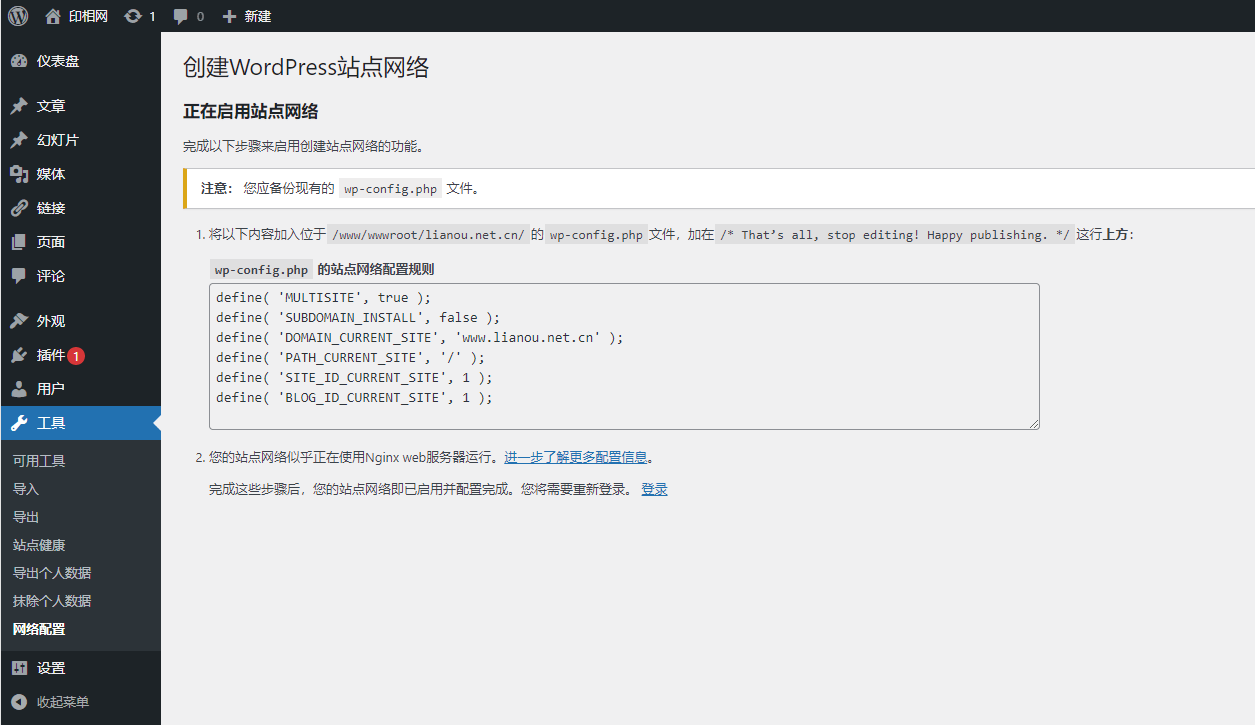Image resolution: width=1255 pixels, height=725 pixels.
Task: Open the 仪表盘 menu
Action: (80, 61)
